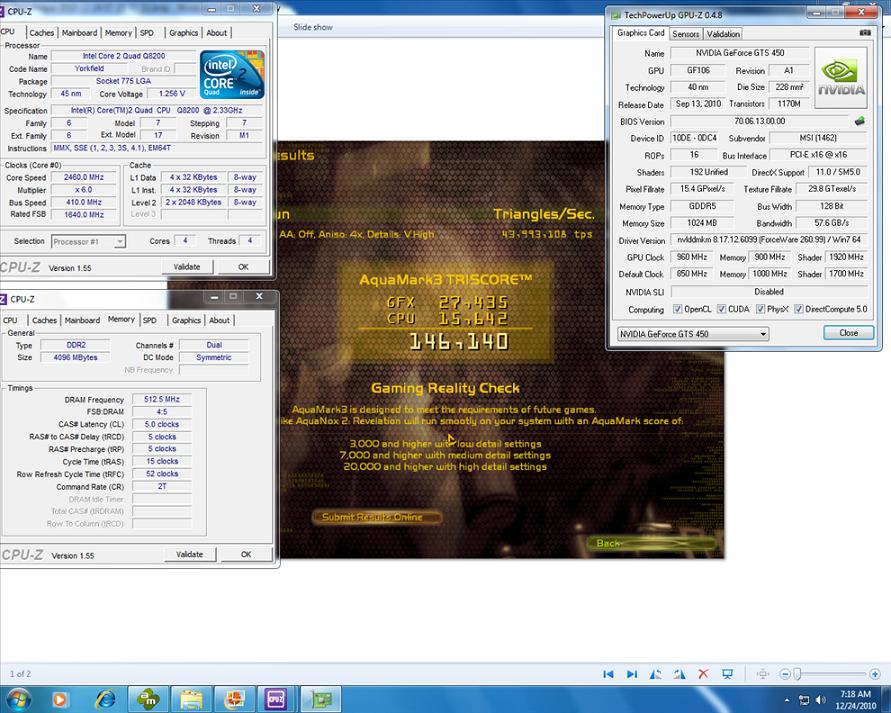Go to the previous photo in viewer
The image size is (891, 713).
(x=608, y=674)
